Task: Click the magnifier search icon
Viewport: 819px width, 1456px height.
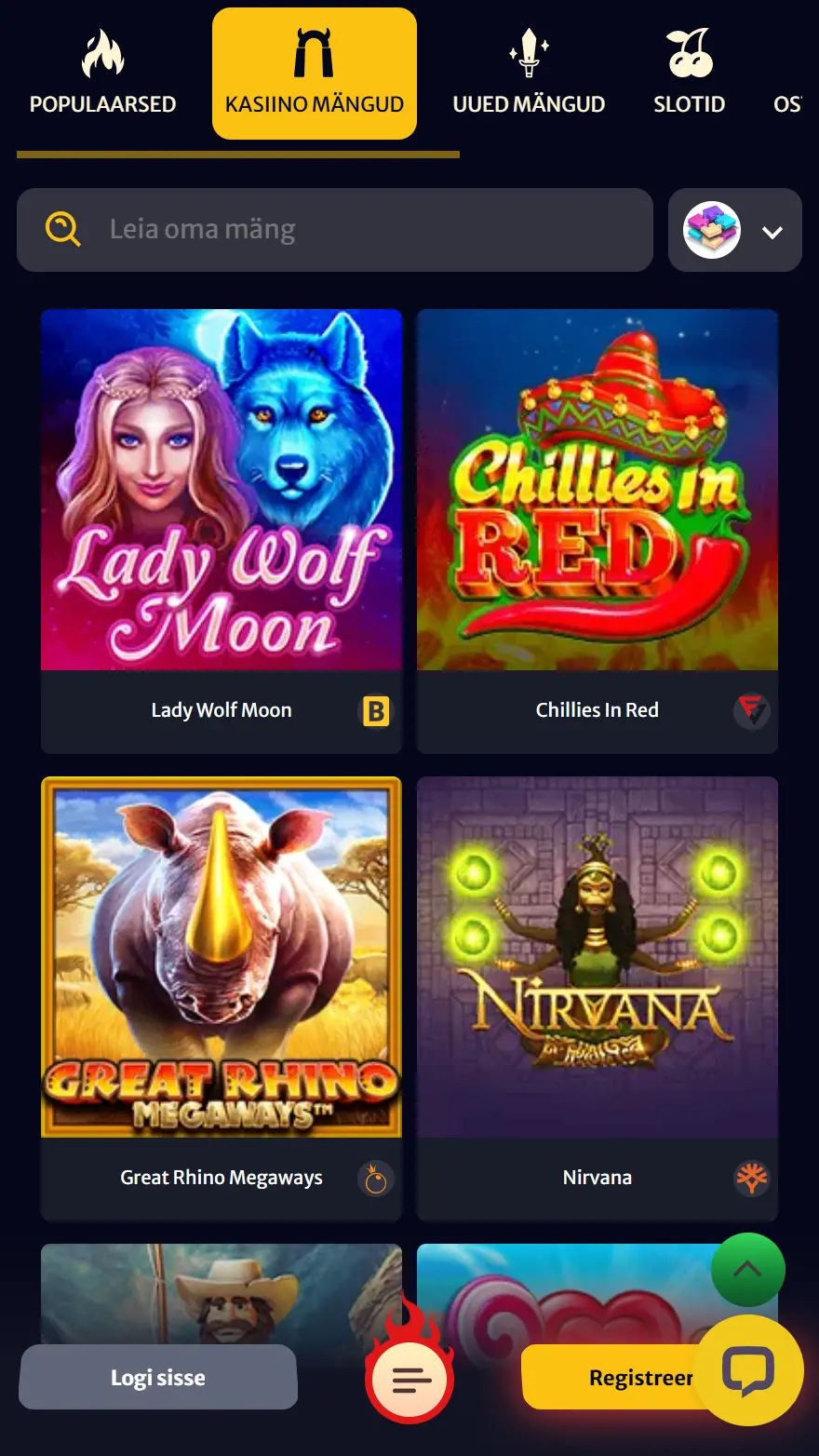Action: (x=63, y=229)
